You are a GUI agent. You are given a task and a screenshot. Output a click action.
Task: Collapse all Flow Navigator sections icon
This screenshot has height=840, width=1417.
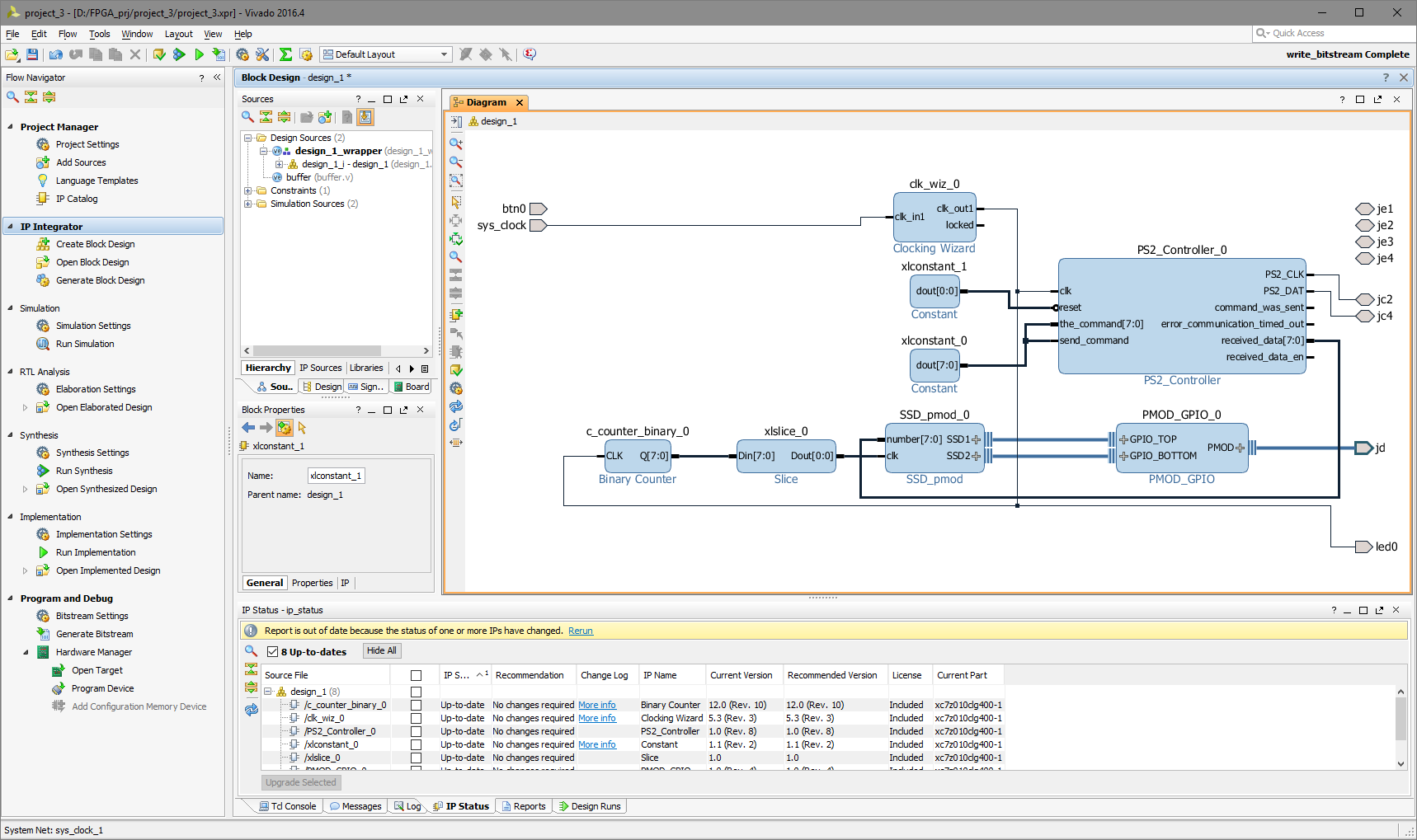pyautogui.click(x=31, y=96)
